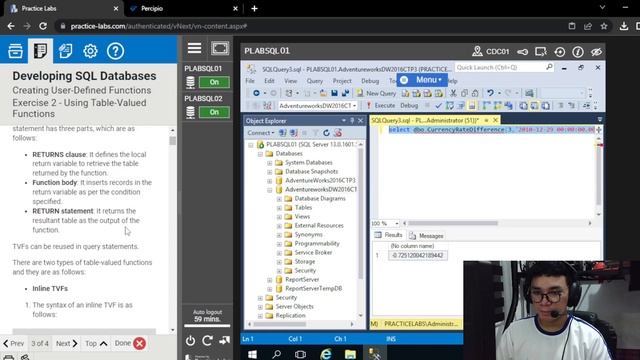Switch to the Messages tab

[427, 236]
